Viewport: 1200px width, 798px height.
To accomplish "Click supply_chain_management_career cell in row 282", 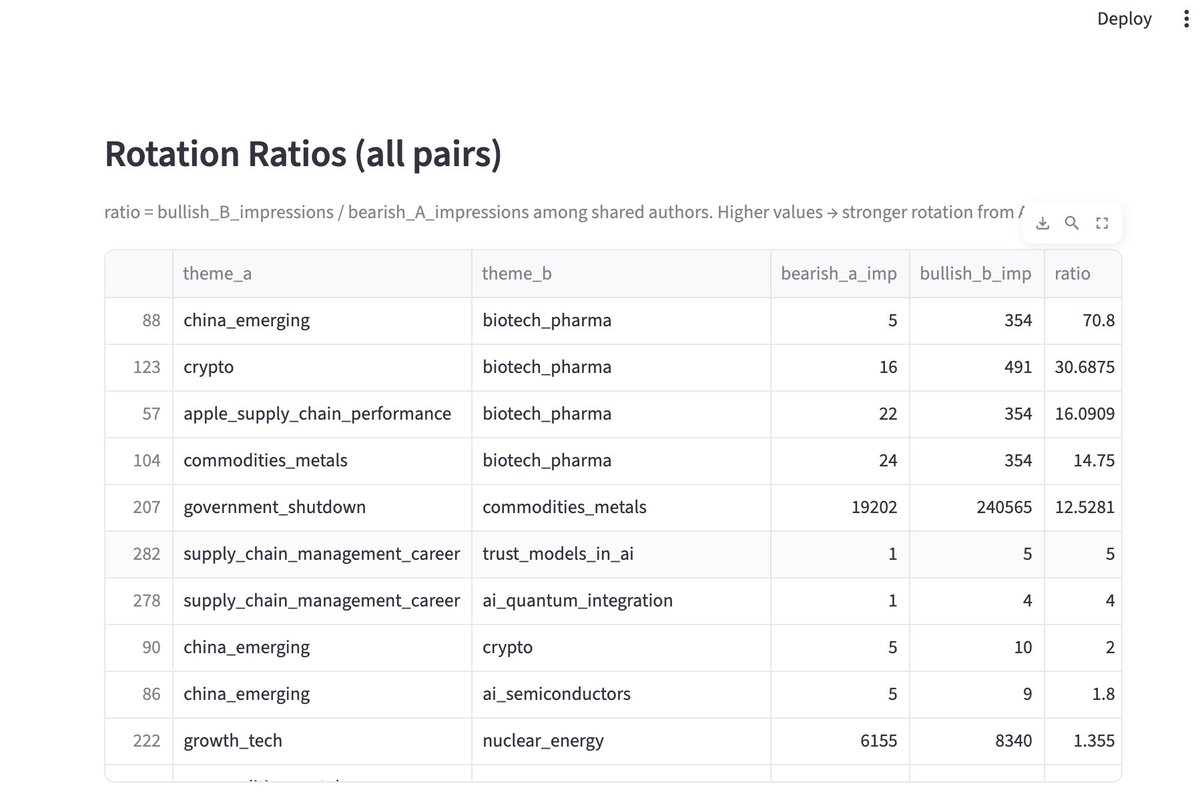I will tap(322, 554).
